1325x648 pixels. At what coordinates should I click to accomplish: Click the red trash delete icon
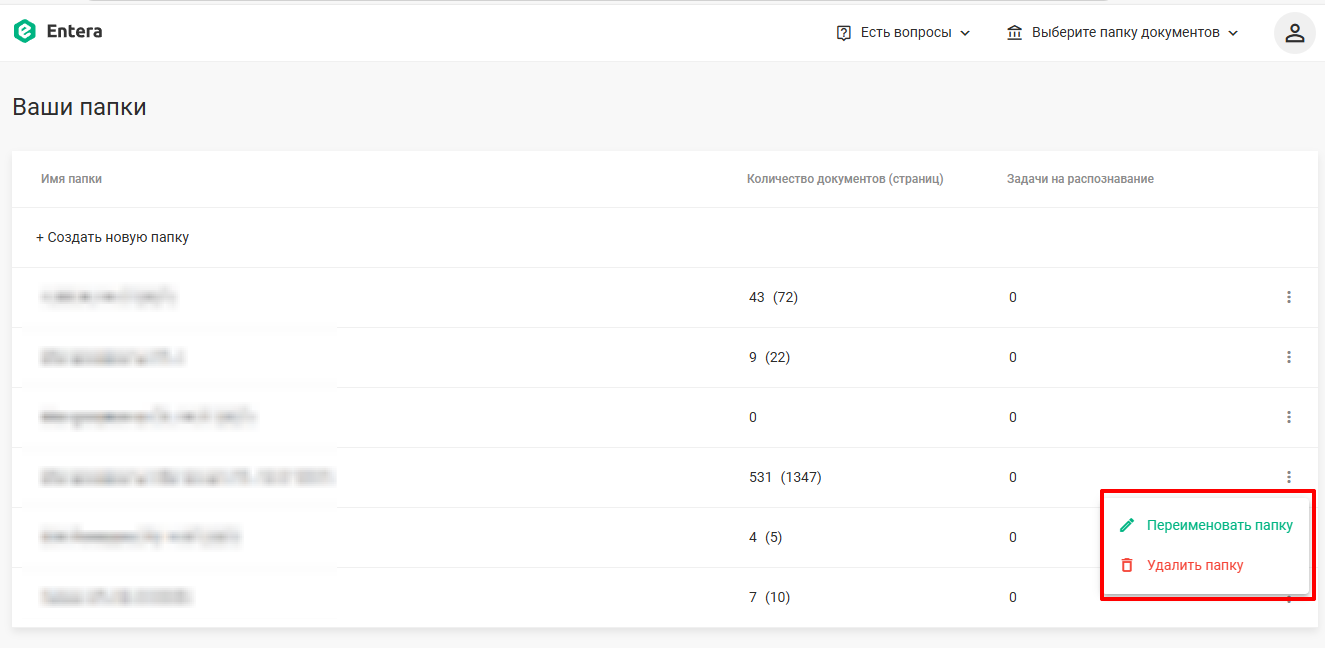tap(1127, 565)
